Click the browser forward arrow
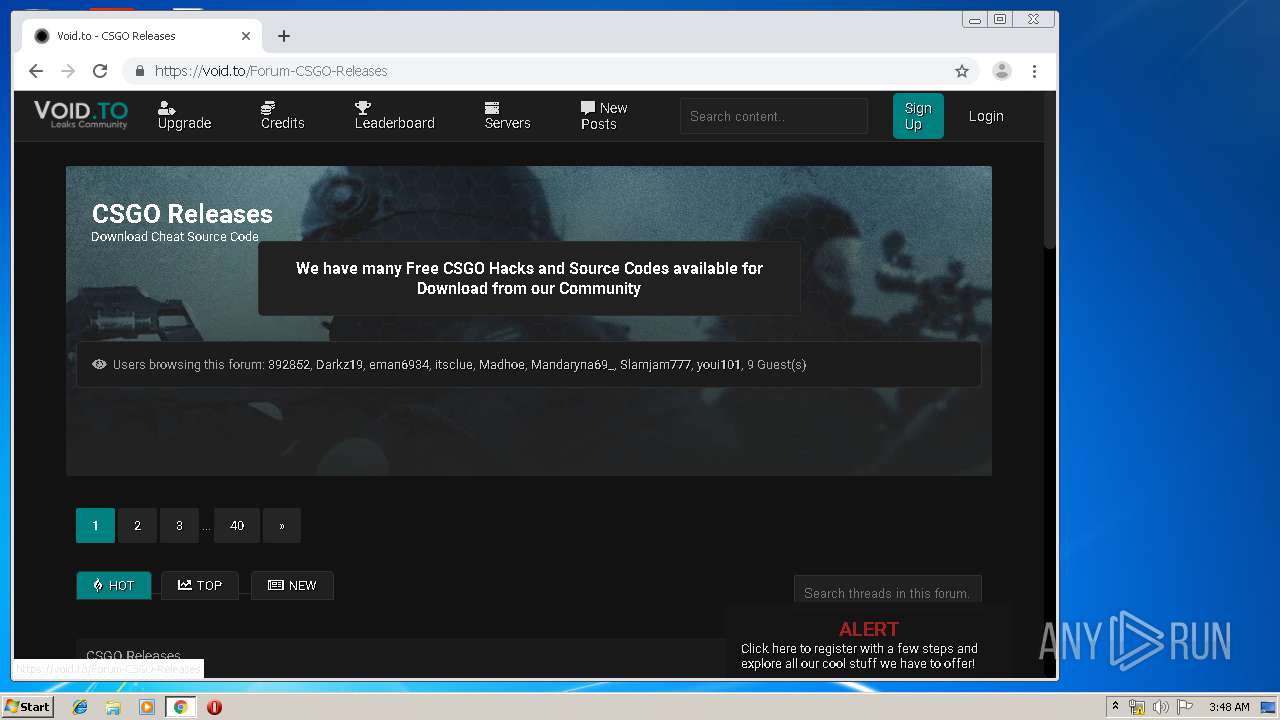This screenshot has width=1280, height=720. [x=68, y=71]
